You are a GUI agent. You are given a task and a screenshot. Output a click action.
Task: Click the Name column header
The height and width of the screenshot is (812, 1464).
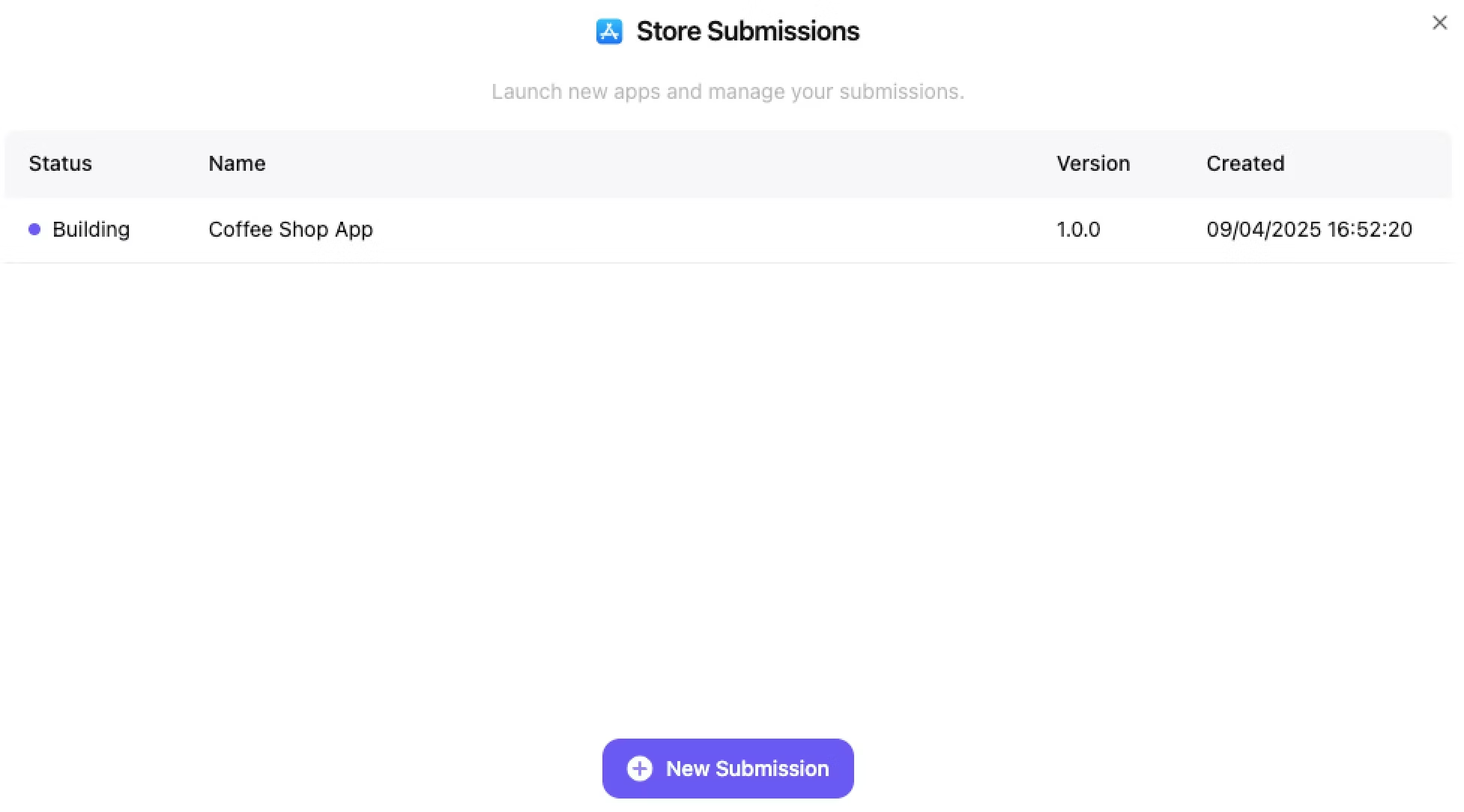point(237,163)
